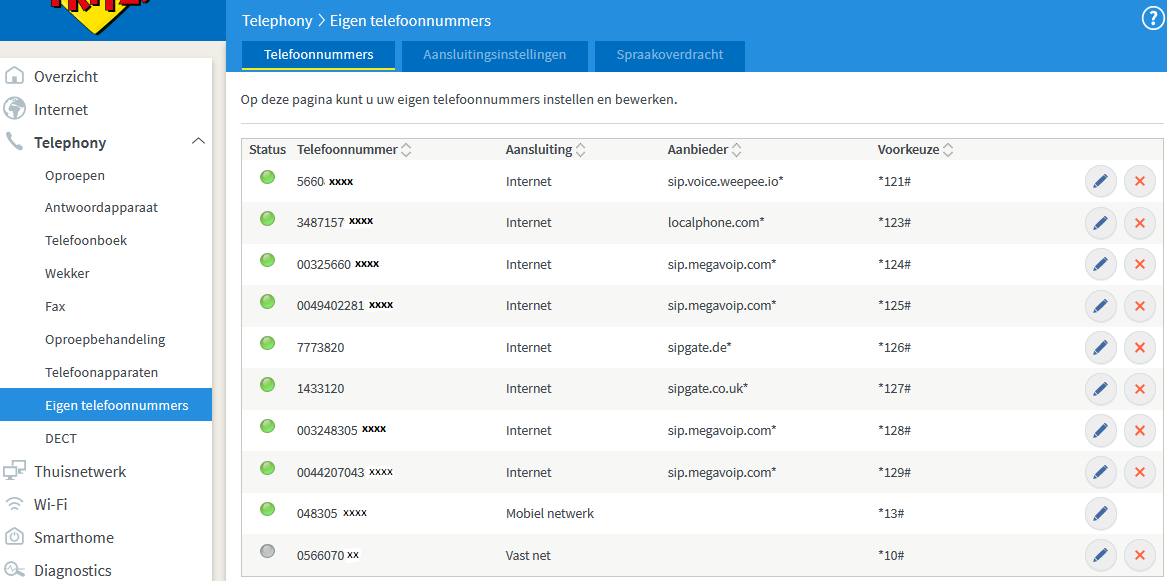Edit the sip.voice.weepee.io number entry
The width and height of the screenshot is (1167, 581).
[x=1100, y=182]
